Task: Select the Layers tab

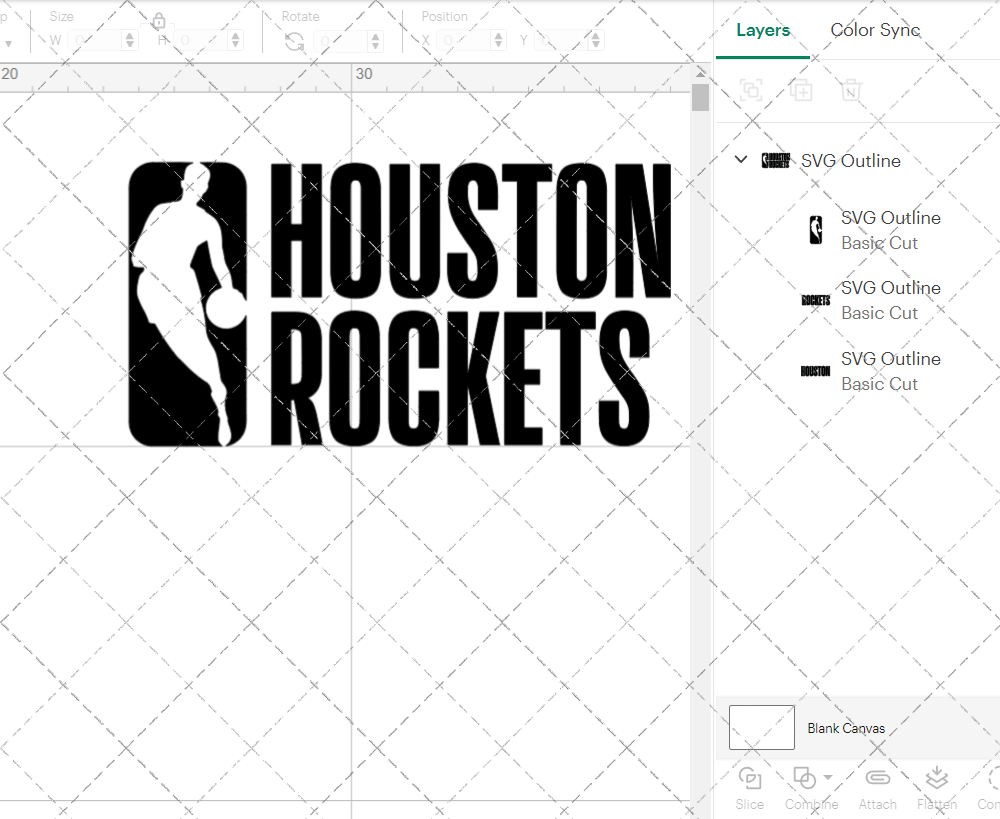Action: click(762, 30)
